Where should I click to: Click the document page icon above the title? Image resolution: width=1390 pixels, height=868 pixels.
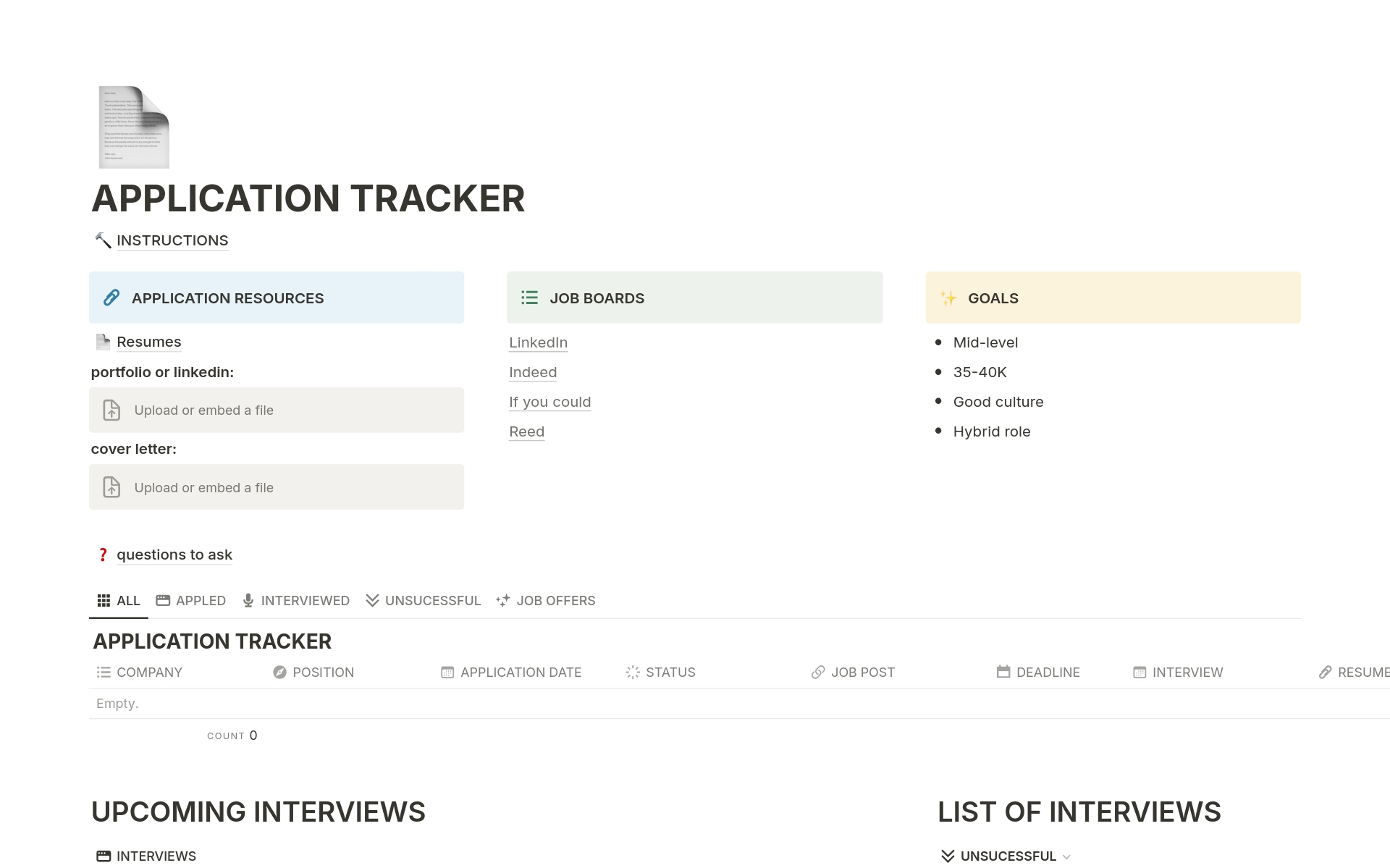[x=133, y=127]
